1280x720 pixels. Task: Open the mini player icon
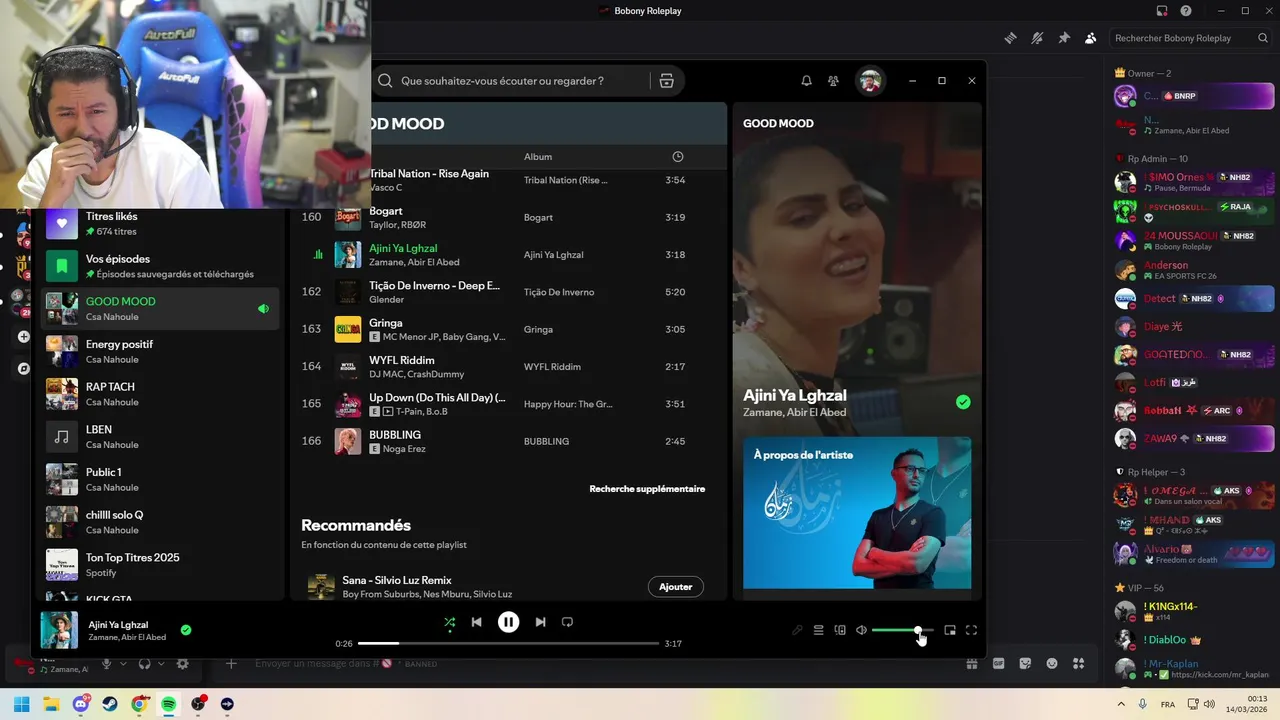[x=950, y=630]
